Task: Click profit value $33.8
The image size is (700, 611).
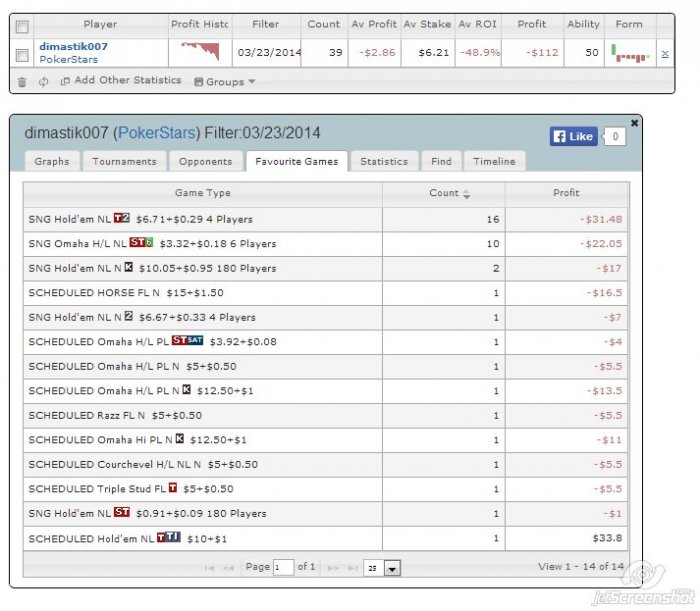Action: [607, 538]
